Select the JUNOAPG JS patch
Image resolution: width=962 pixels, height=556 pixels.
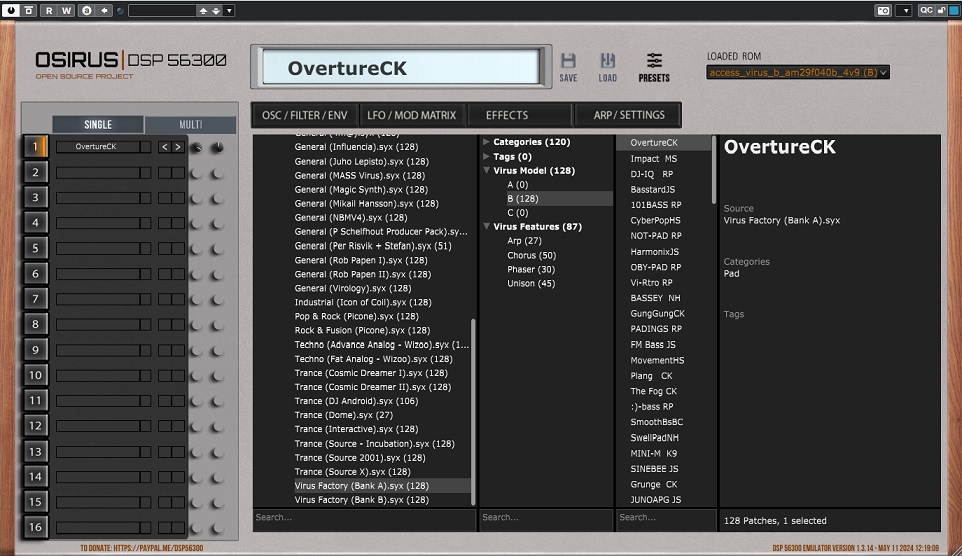tap(655, 500)
